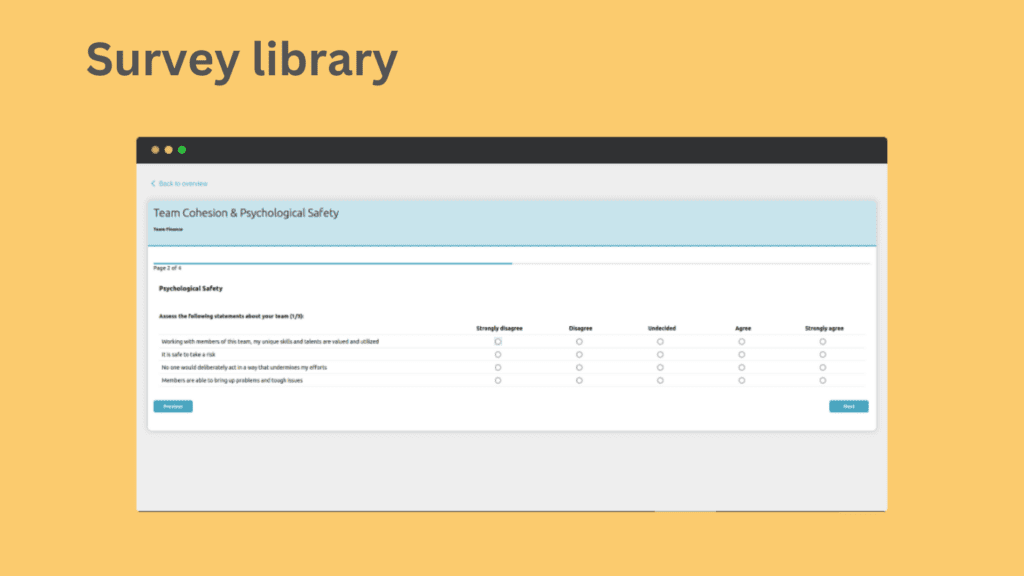Click the Back to overview link

183,184
